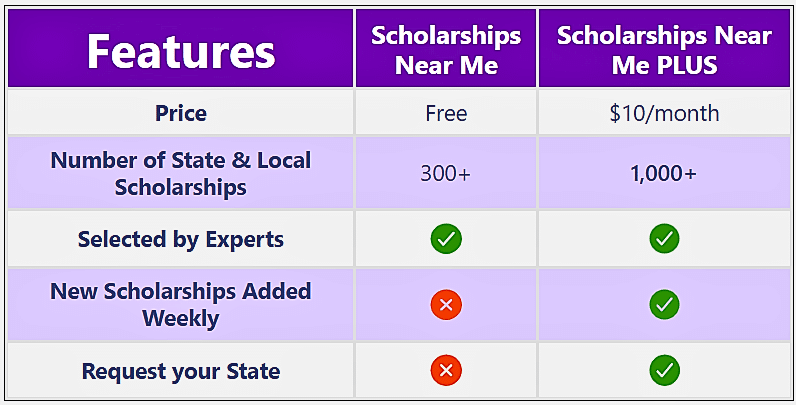Click the $10/month price cell
Viewport: 796px width, 405px height.
[x=664, y=113]
